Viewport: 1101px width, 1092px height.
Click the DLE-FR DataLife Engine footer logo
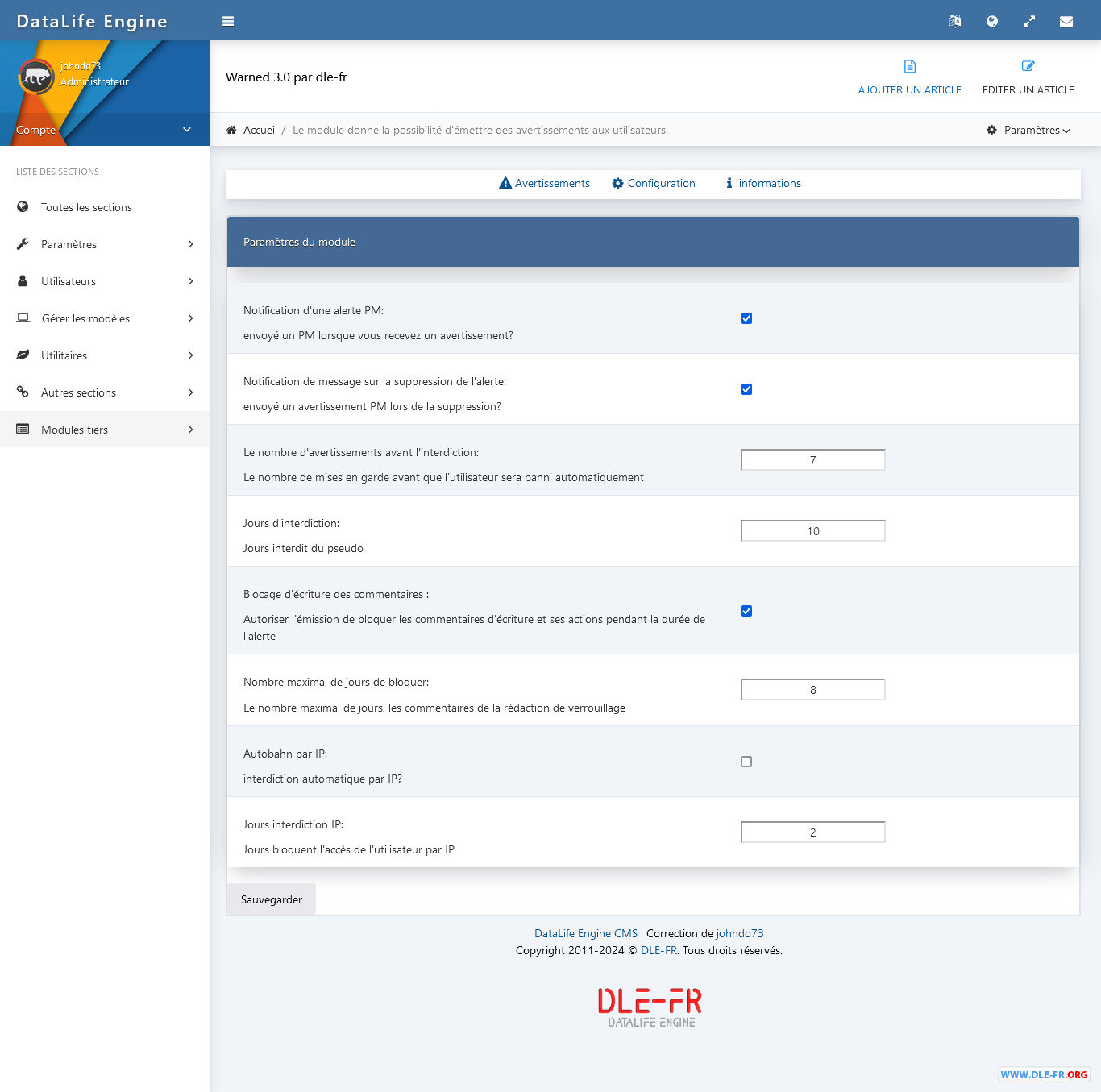[x=650, y=1007]
